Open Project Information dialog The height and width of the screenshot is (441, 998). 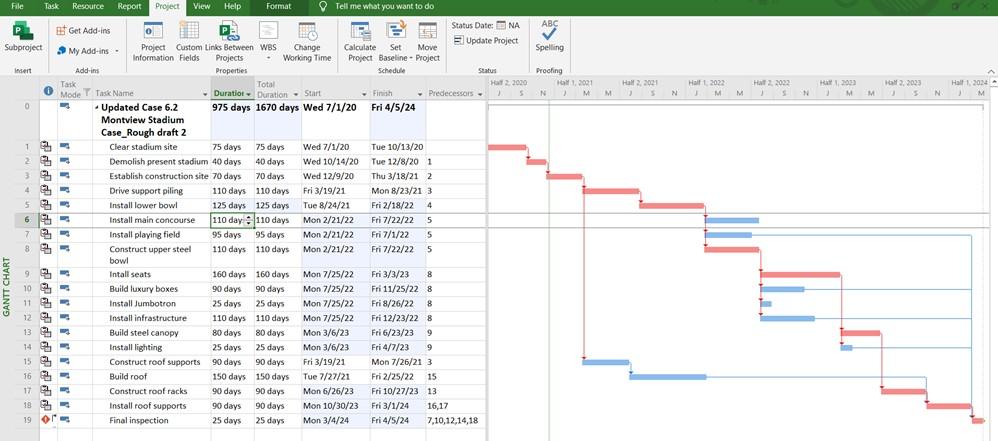[x=153, y=41]
